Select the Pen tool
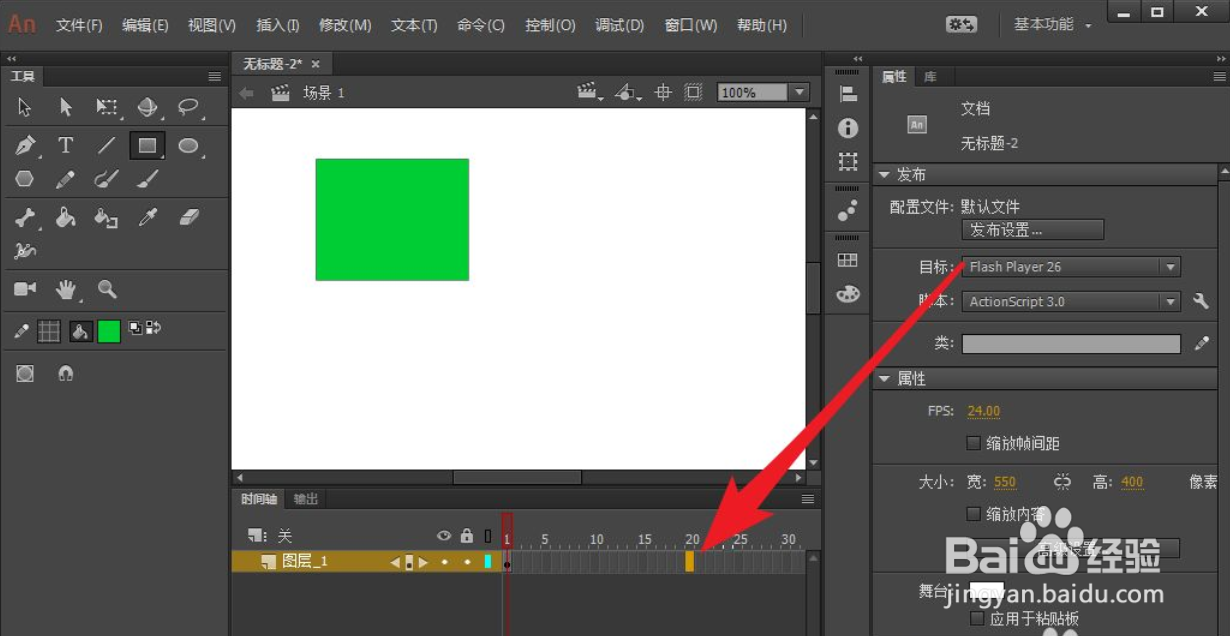The width and height of the screenshot is (1230, 636). 25,145
